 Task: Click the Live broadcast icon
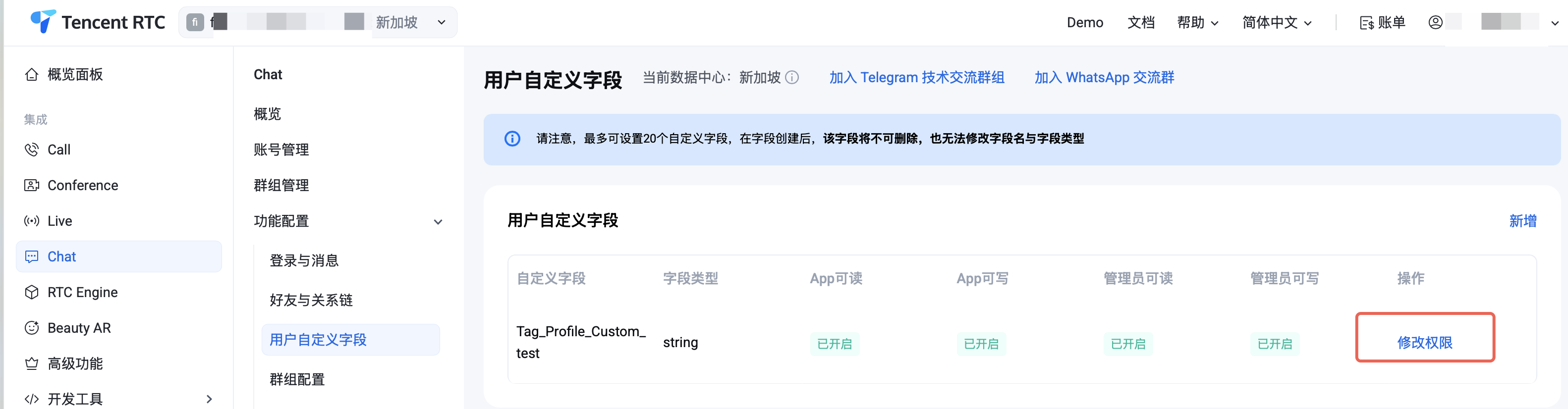pyautogui.click(x=32, y=221)
